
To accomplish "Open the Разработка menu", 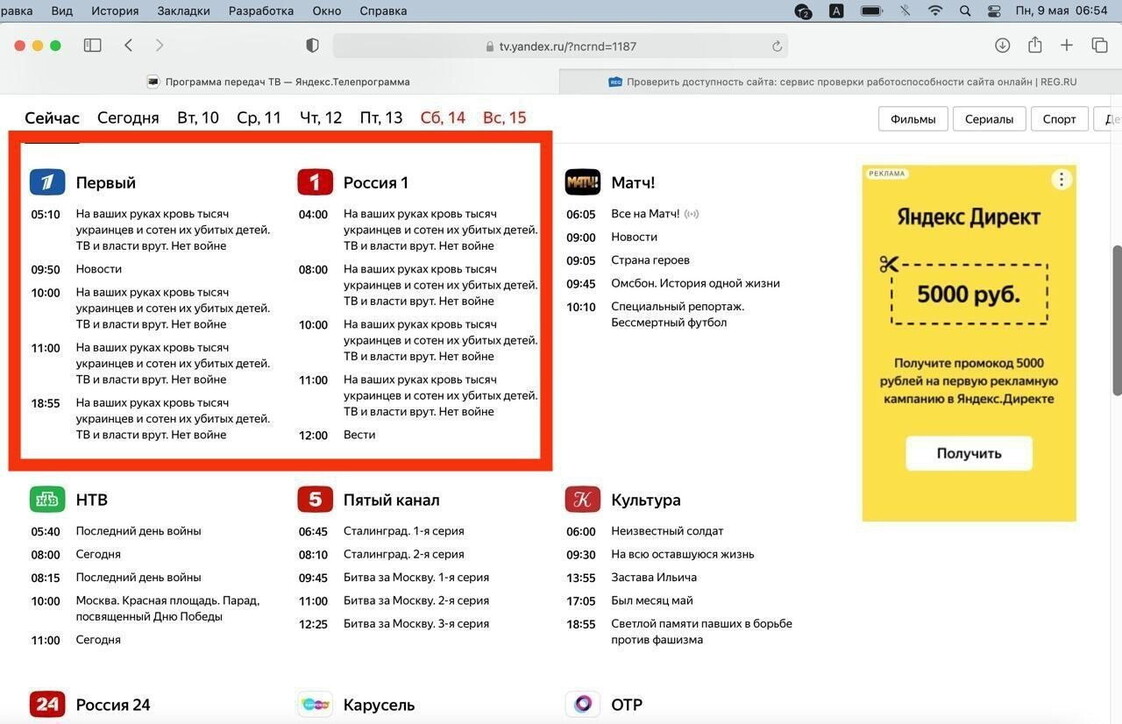I will (x=261, y=11).
